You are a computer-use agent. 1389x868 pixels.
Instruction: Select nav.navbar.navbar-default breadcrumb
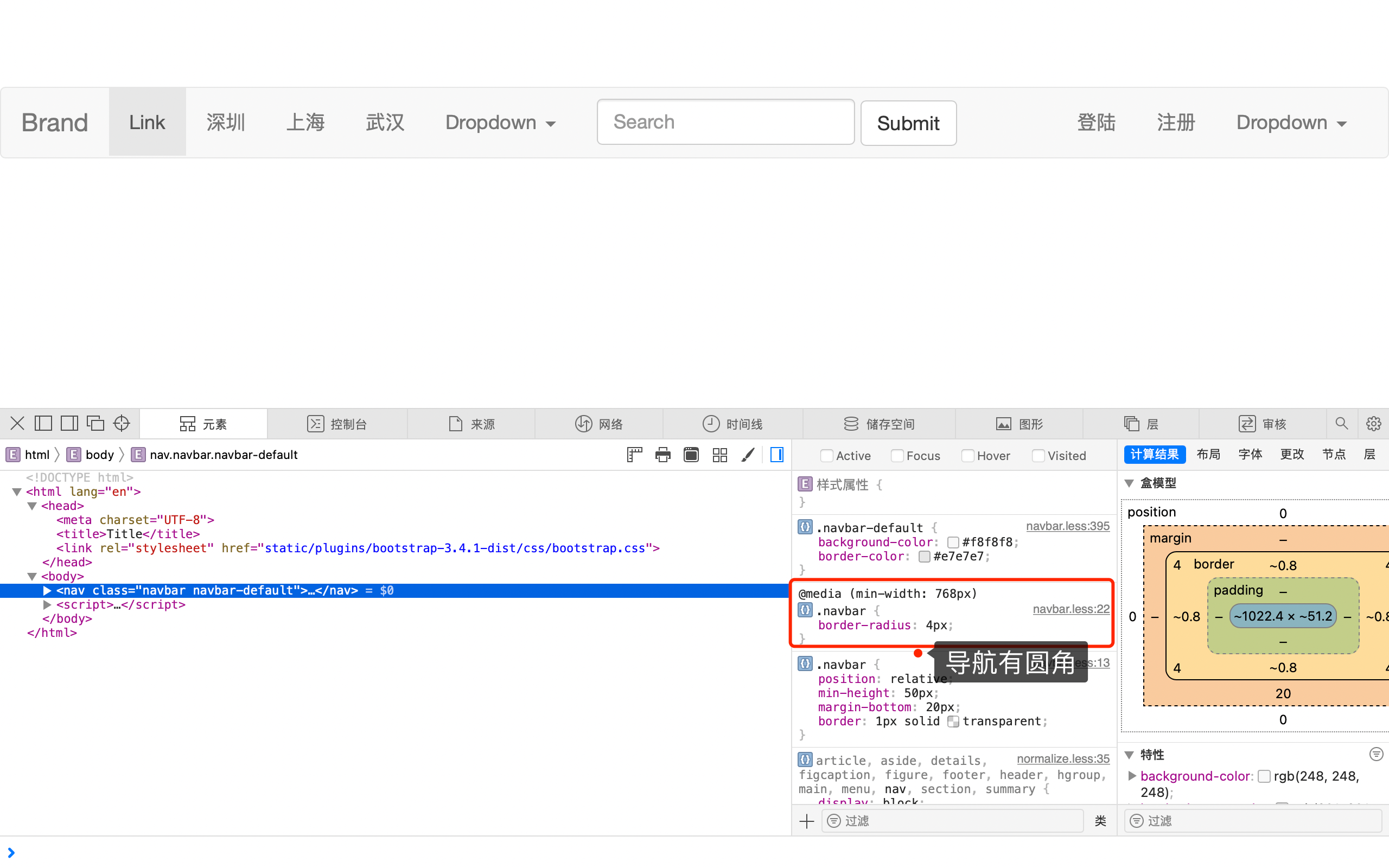point(215,455)
